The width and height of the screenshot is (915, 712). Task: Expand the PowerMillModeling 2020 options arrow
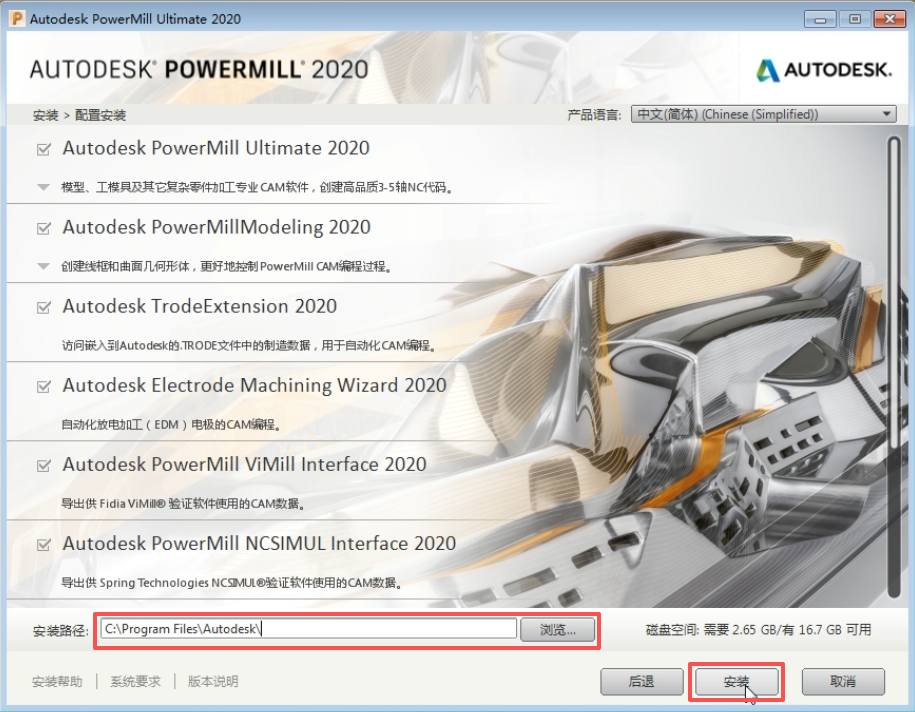[x=43, y=266]
